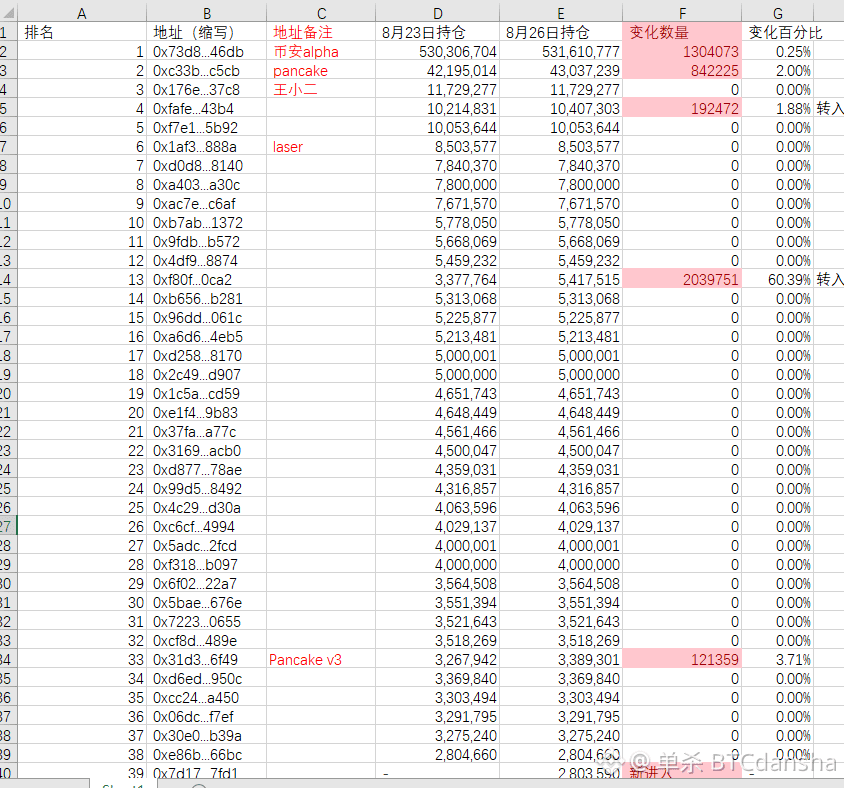This screenshot has height=788, width=844.
Task: Click cell with value 3,377,764
Action: click(438, 279)
